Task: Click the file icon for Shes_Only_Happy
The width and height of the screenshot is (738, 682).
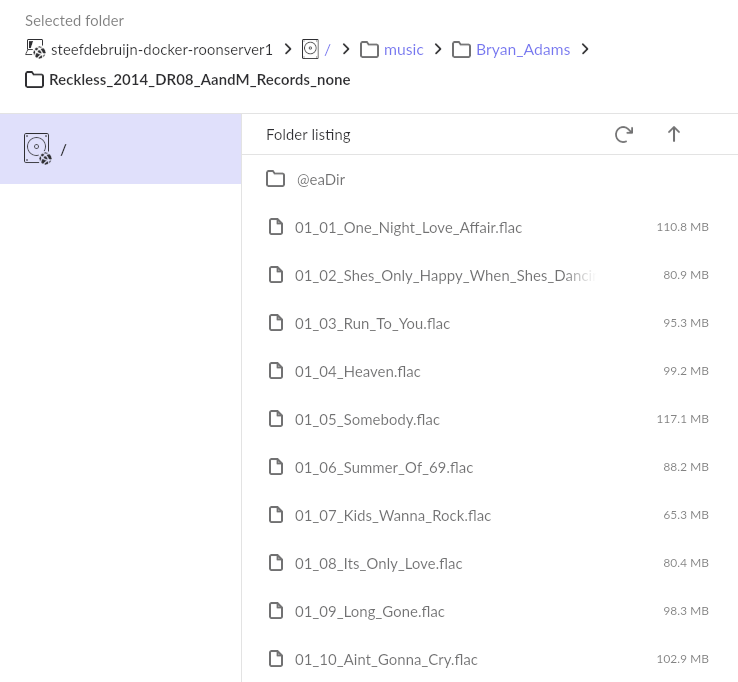Action: pos(276,274)
